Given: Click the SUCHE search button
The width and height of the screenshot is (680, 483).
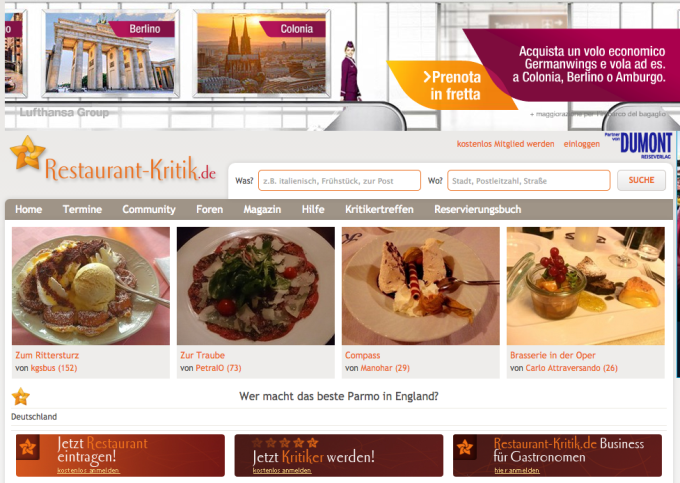Looking at the screenshot, I should (641, 180).
